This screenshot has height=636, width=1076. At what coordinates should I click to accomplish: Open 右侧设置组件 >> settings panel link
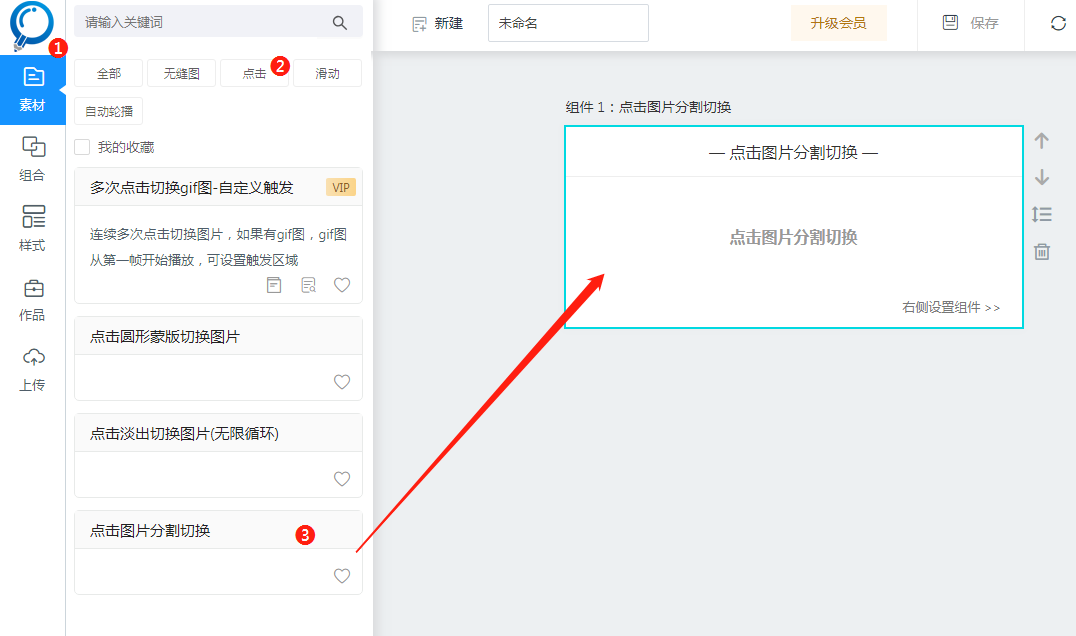[950, 307]
